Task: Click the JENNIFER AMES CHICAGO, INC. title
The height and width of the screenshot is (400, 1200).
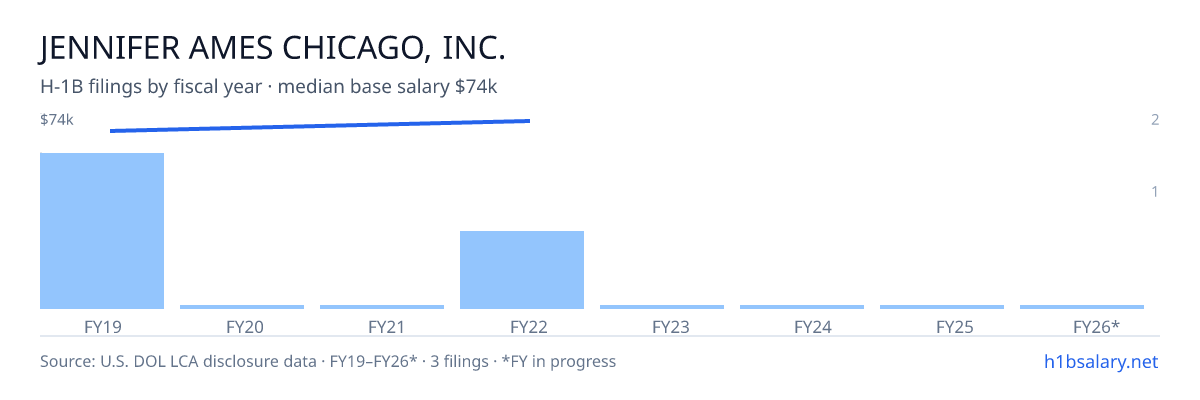Action: (273, 49)
